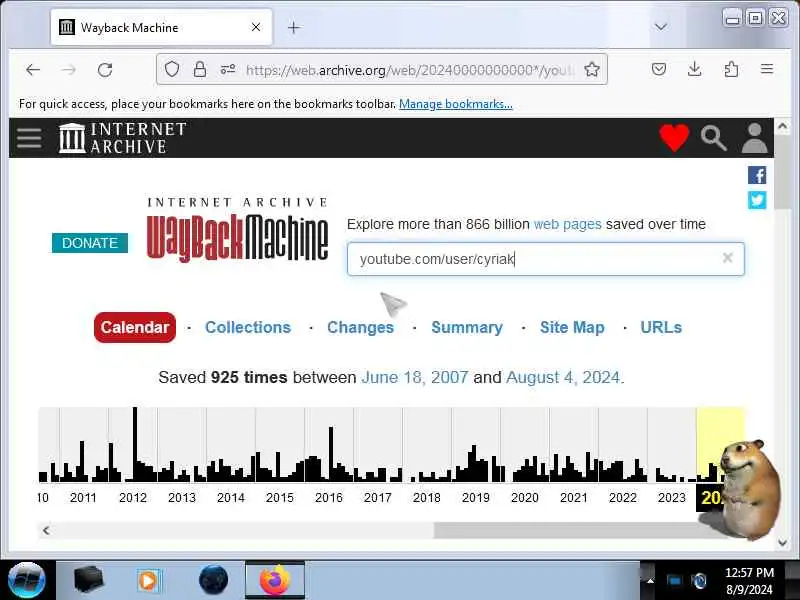The width and height of the screenshot is (800, 600).
Task: Click the page scroll up arrow
Action: click(x=782, y=126)
